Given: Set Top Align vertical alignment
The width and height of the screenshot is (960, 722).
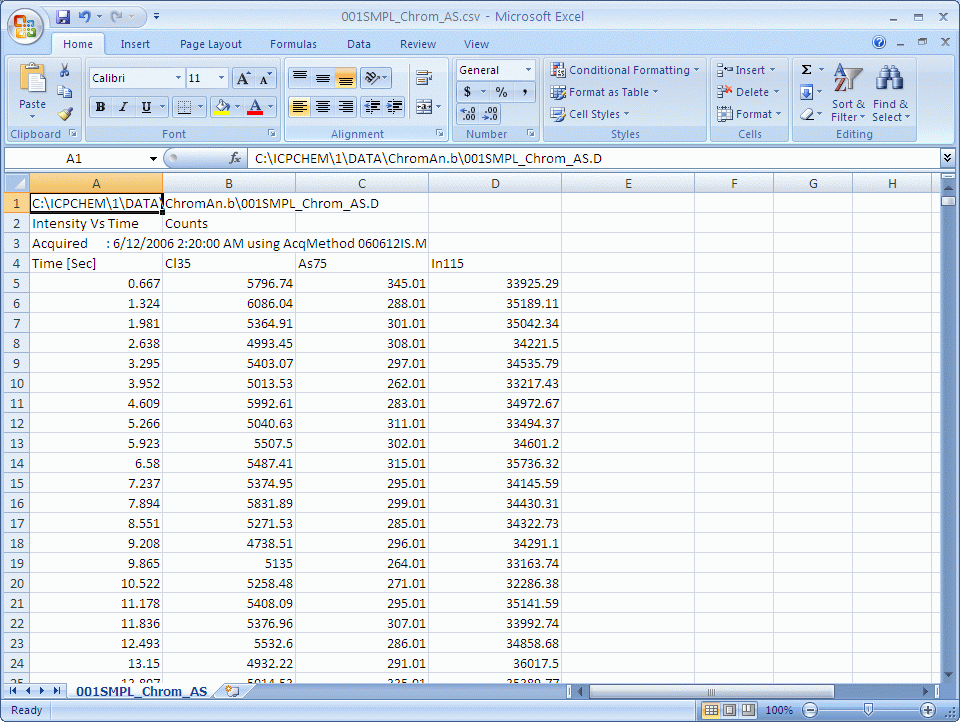Looking at the screenshot, I should pyautogui.click(x=299, y=78).
